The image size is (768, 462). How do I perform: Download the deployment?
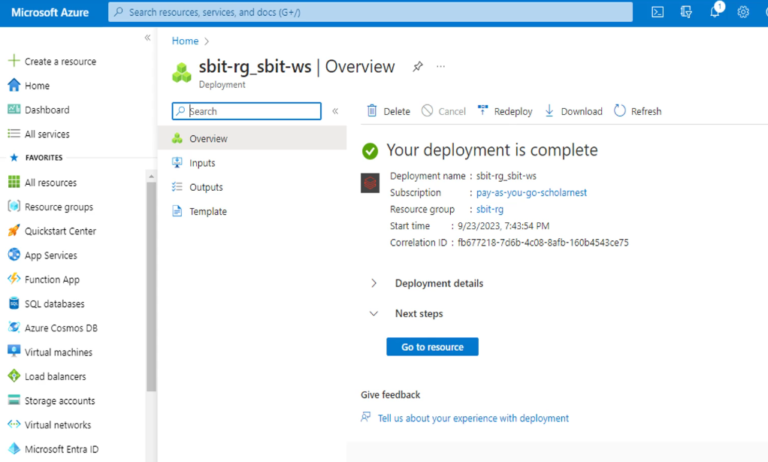pyautogui.click(x=573, y=111)
